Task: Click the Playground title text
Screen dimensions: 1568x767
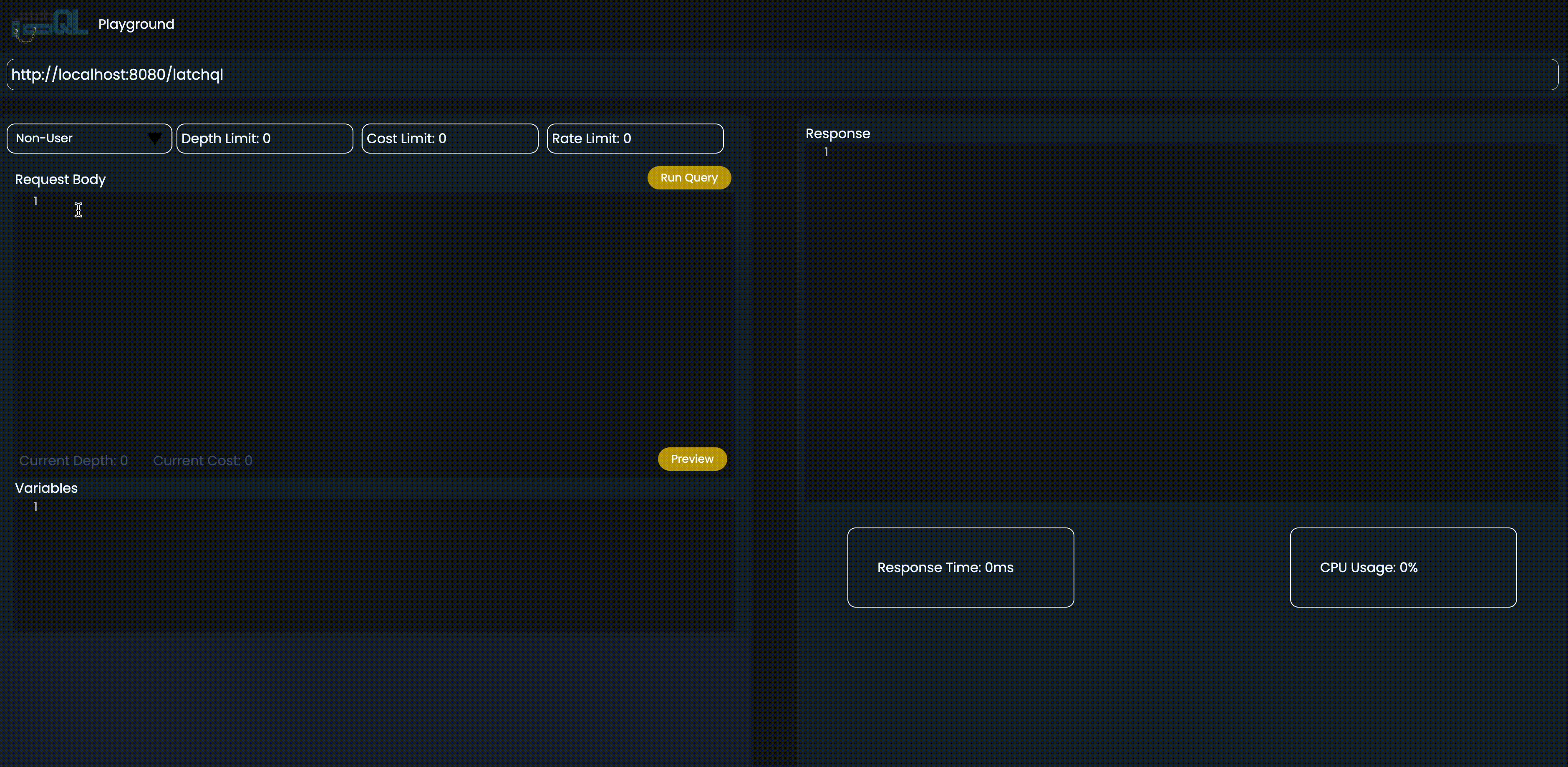Action: coord(136,24)
